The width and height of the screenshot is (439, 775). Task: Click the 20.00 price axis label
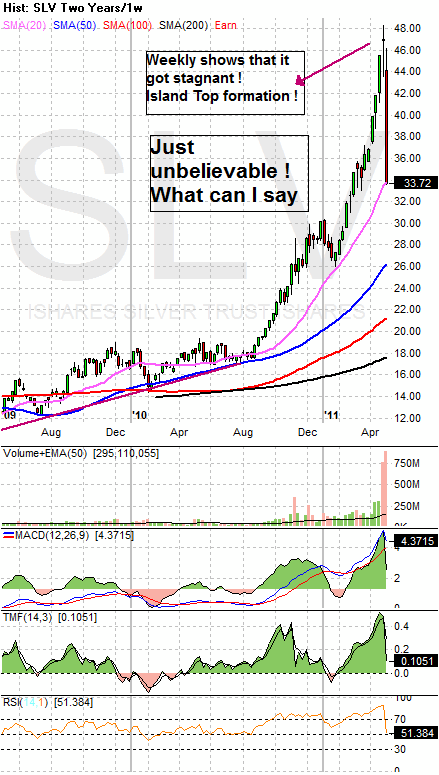[407, 331]
